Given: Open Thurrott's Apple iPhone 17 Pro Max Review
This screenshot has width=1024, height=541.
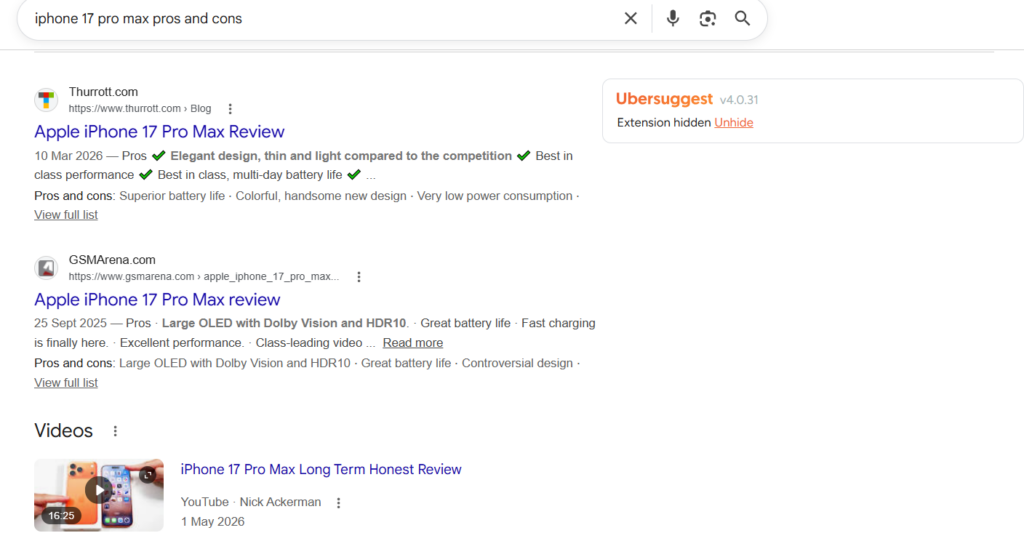Looking at the screenshot, I should pos(159,131).
